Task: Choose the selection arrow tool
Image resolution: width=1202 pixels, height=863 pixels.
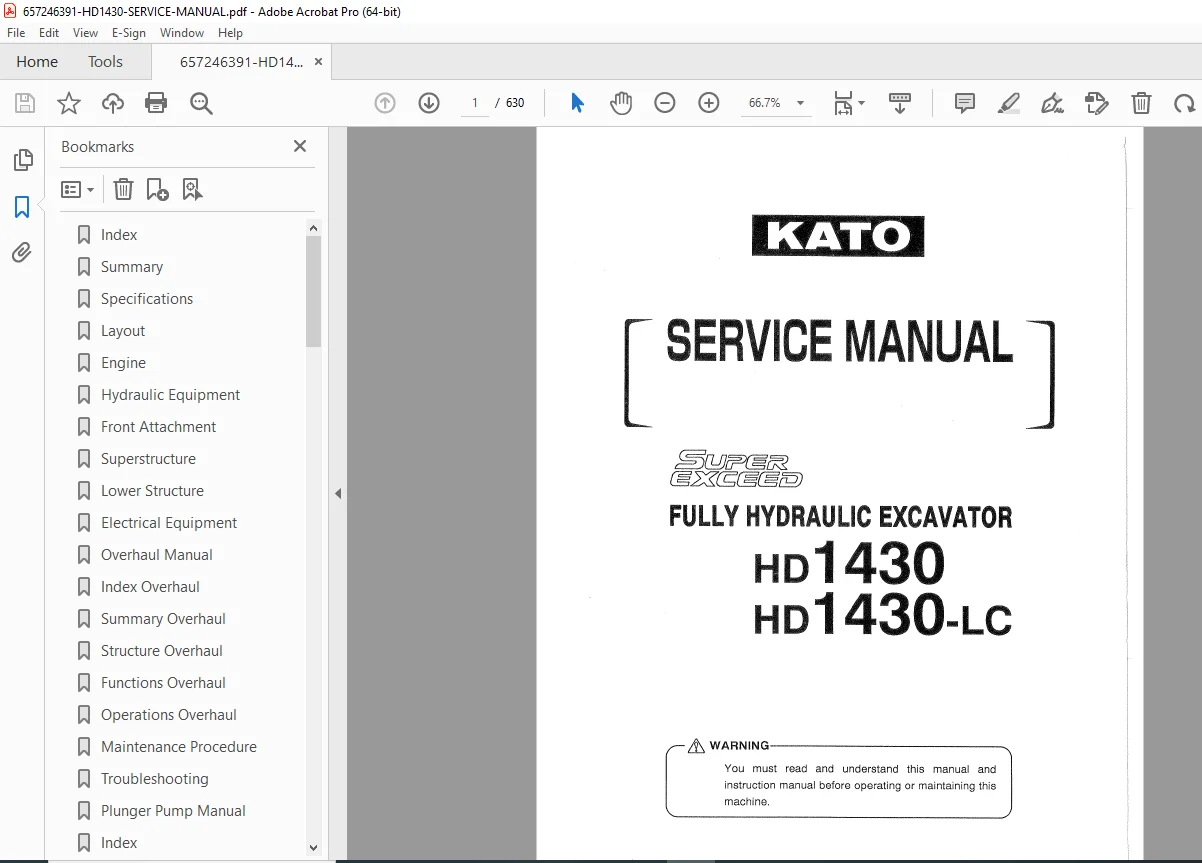Action: 577,103
